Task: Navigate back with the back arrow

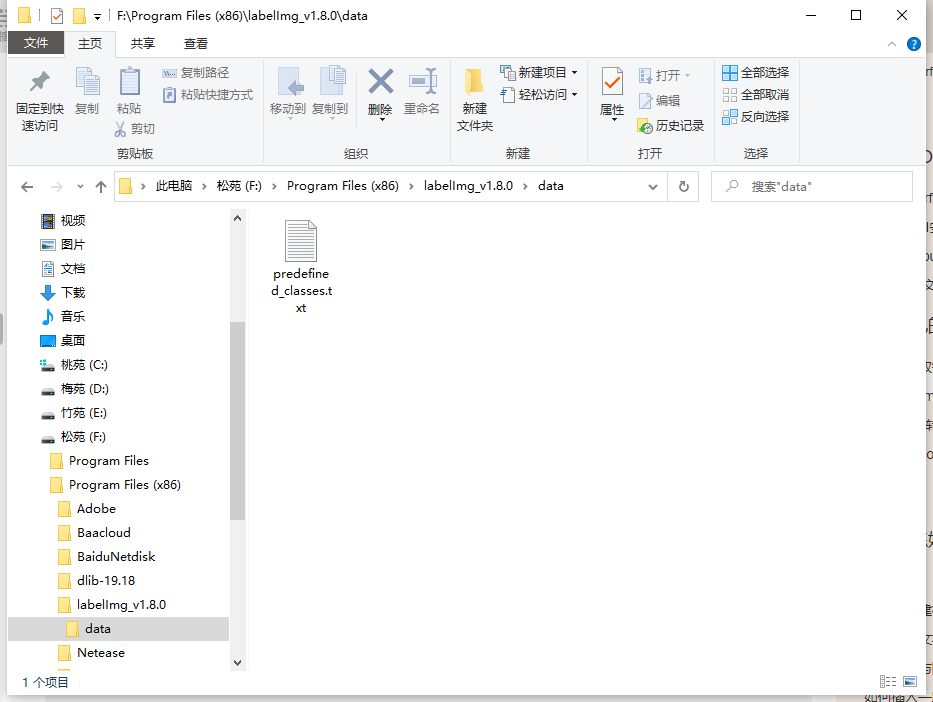Action: coord(27,186)
